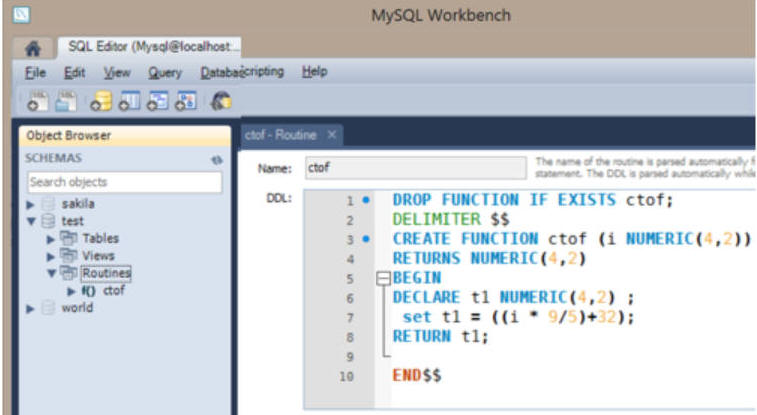Open the Query menu
The width and height of the screenshot is (757, 415).
165,73
